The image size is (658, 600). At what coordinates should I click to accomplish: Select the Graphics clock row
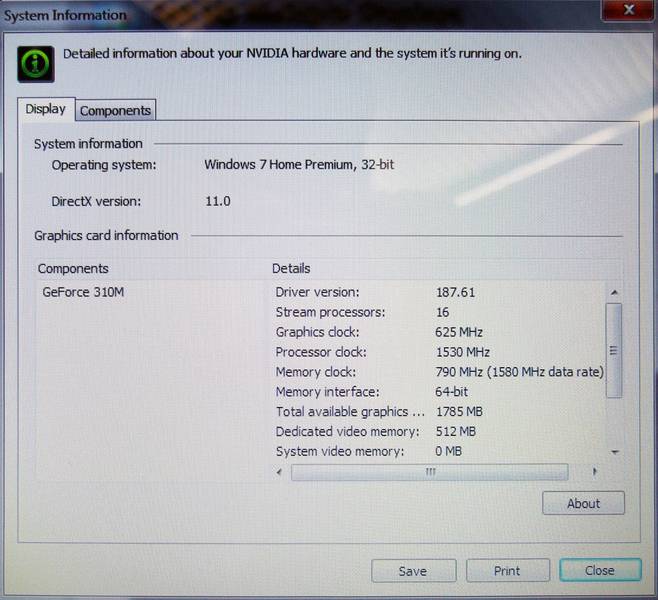[x=439, y=332]
